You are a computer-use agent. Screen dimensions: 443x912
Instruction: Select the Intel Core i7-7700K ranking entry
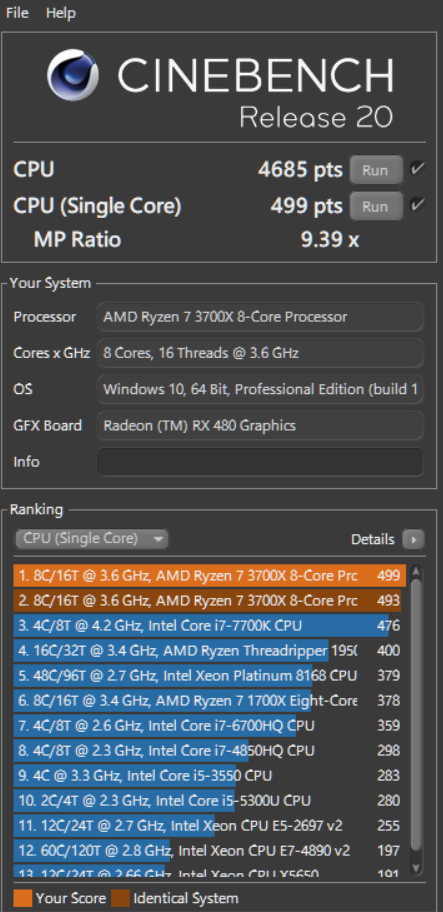[x=207, y=626]
